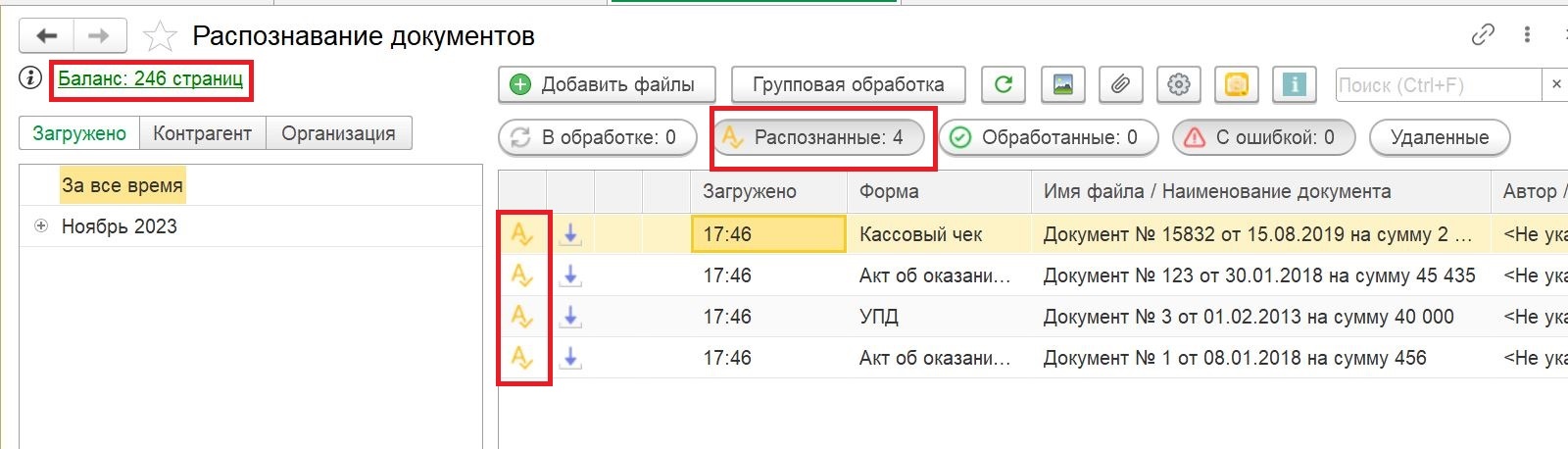Open settings via the gear icon
1568x449 pixels.
[x=1179, y=85]
